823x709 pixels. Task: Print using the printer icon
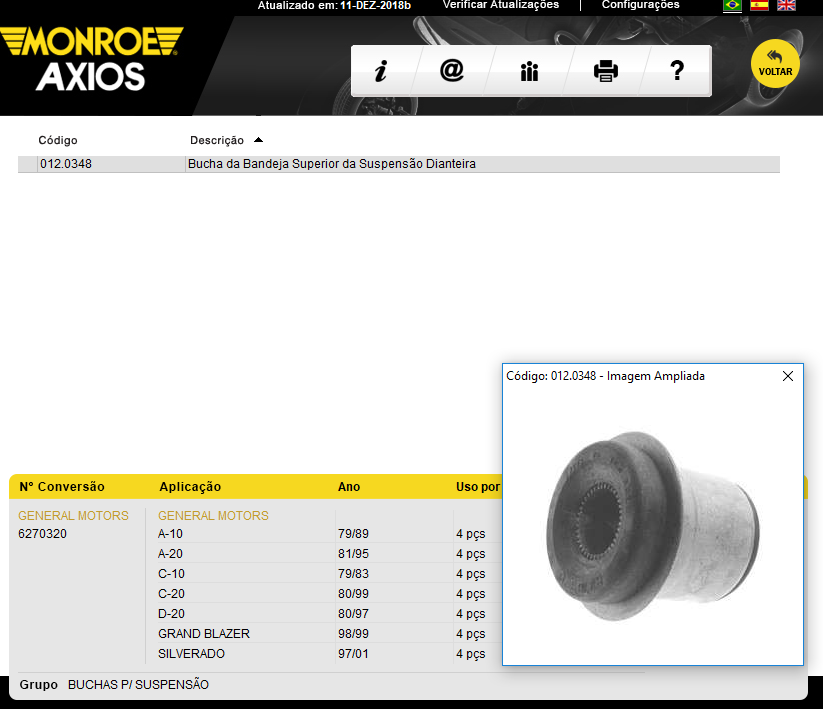point(606,71)
